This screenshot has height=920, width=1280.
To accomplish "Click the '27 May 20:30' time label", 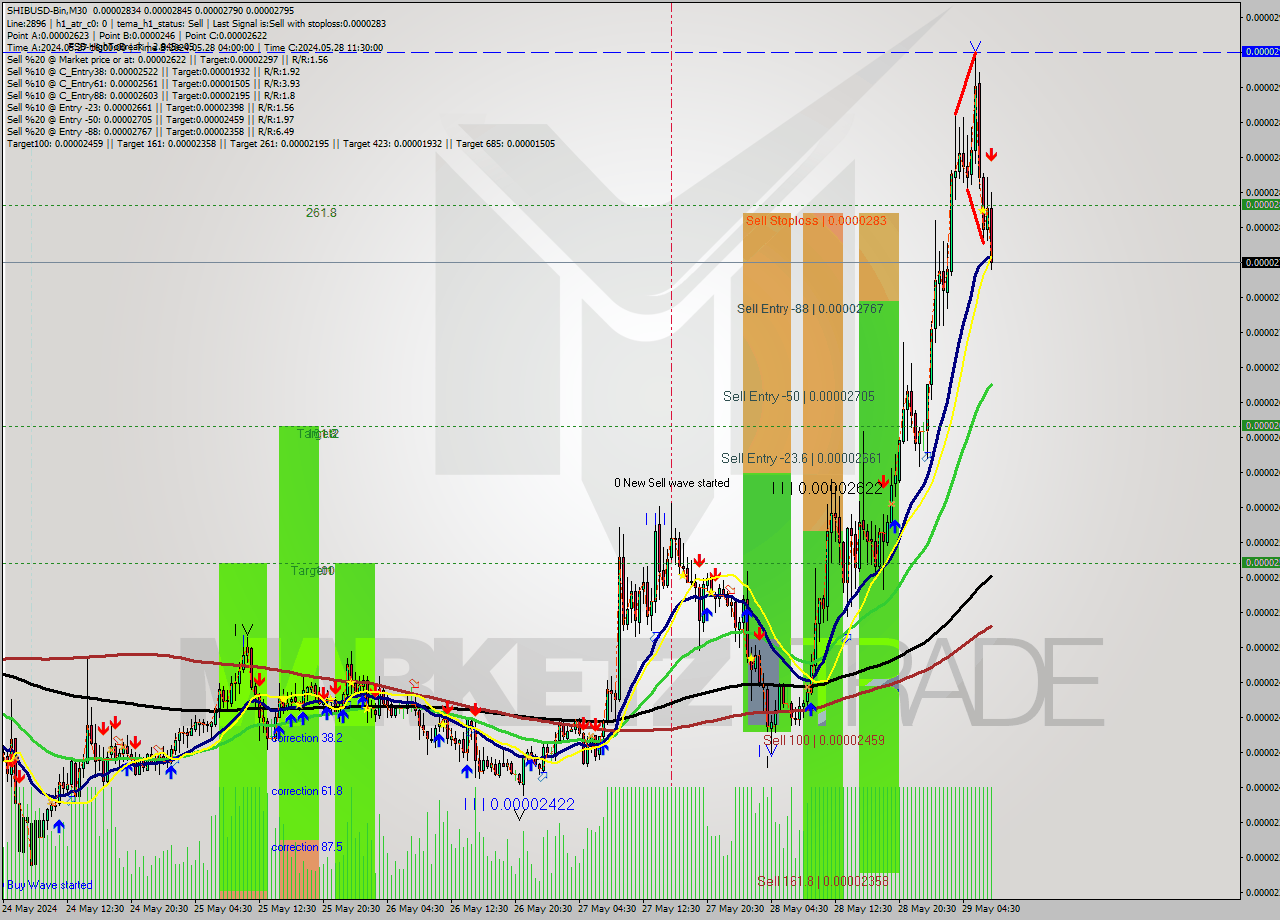I will [735, 909].
